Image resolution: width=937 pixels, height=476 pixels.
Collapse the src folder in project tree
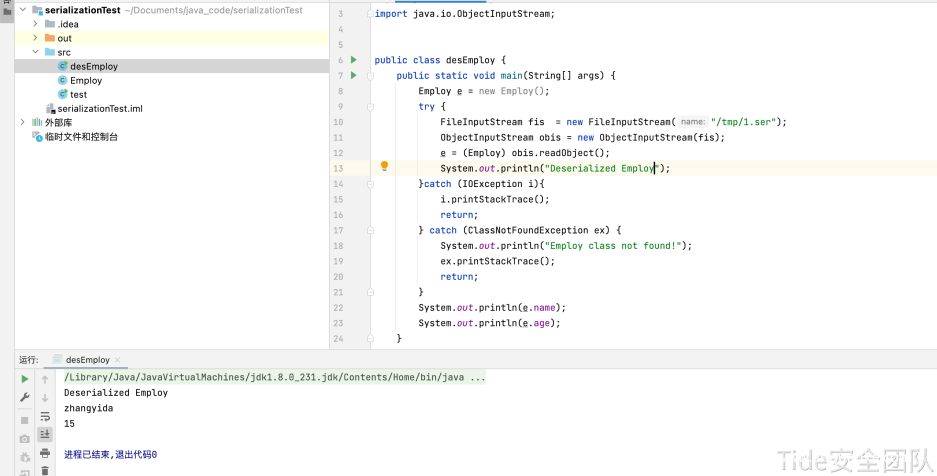(x=36, y=52)
